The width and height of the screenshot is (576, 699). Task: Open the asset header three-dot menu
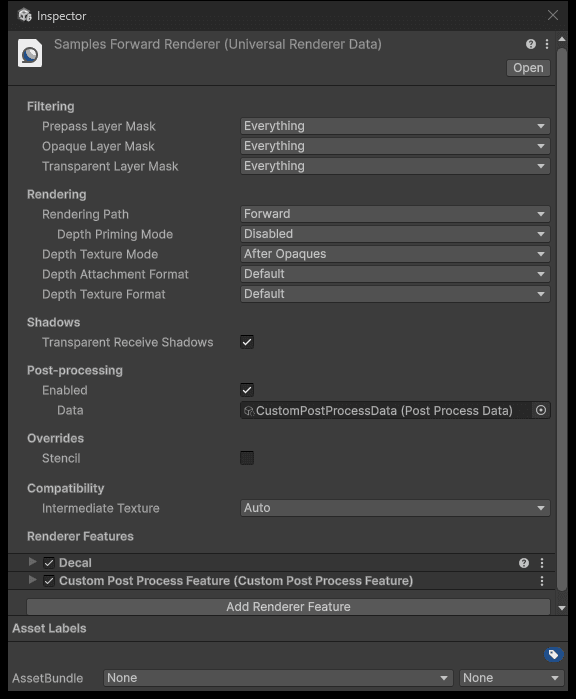tap(547, 44)
